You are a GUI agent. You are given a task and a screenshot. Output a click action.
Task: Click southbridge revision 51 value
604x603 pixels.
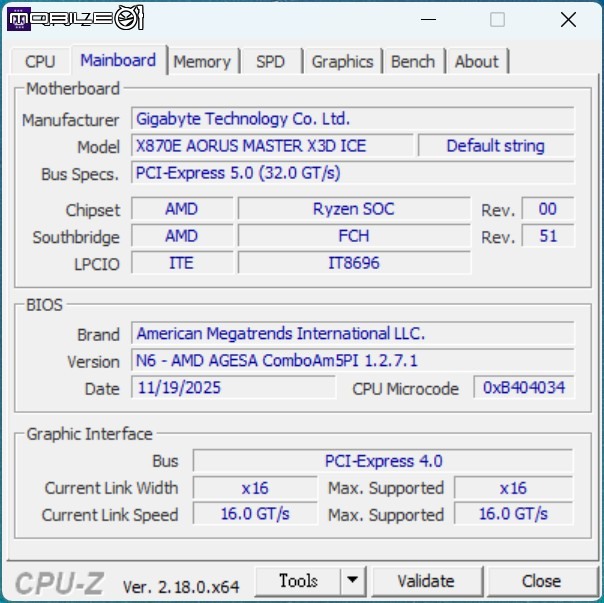click(547, 236)
